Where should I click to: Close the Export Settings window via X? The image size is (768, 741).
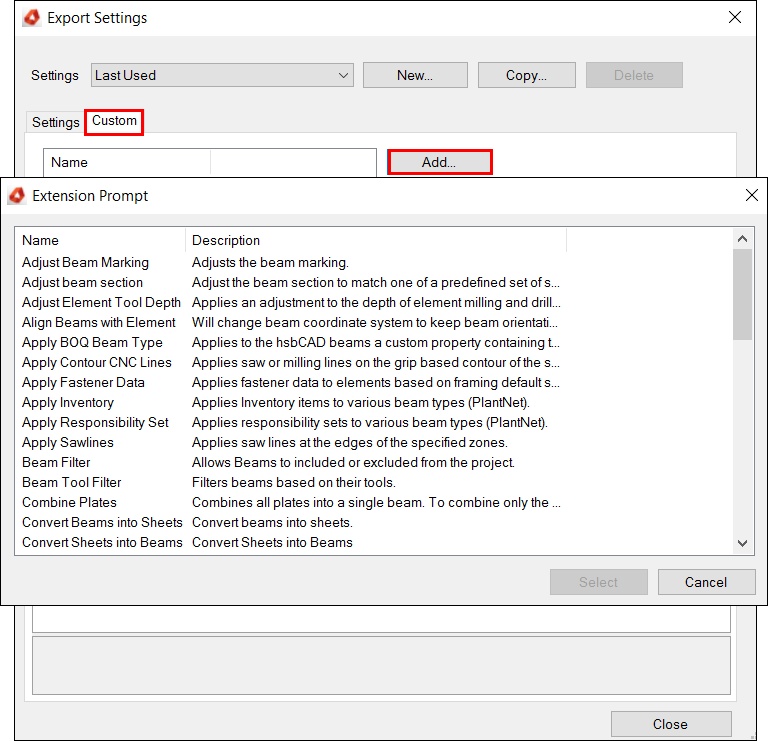point(734,17)
